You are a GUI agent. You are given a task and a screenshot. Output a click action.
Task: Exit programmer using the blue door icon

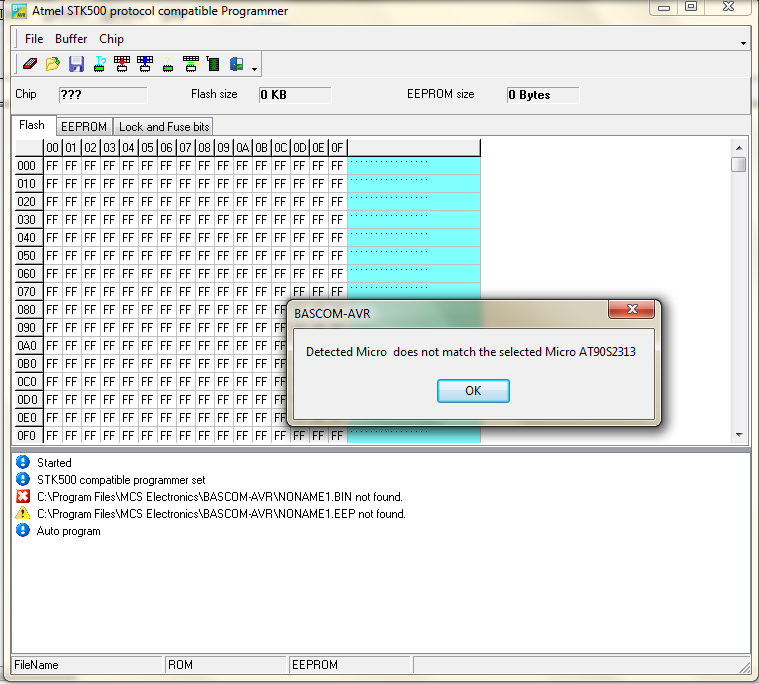pyautogui.click(x=236, y=64)
